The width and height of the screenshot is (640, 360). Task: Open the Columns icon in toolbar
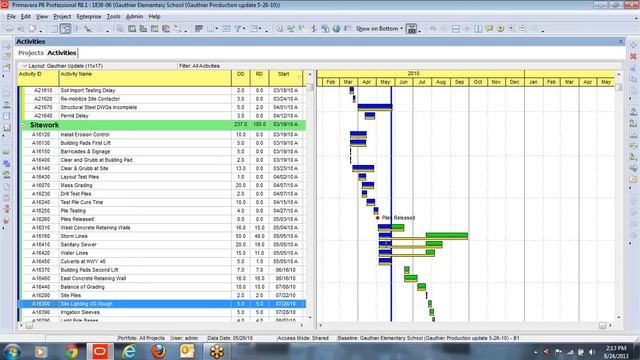210,29
